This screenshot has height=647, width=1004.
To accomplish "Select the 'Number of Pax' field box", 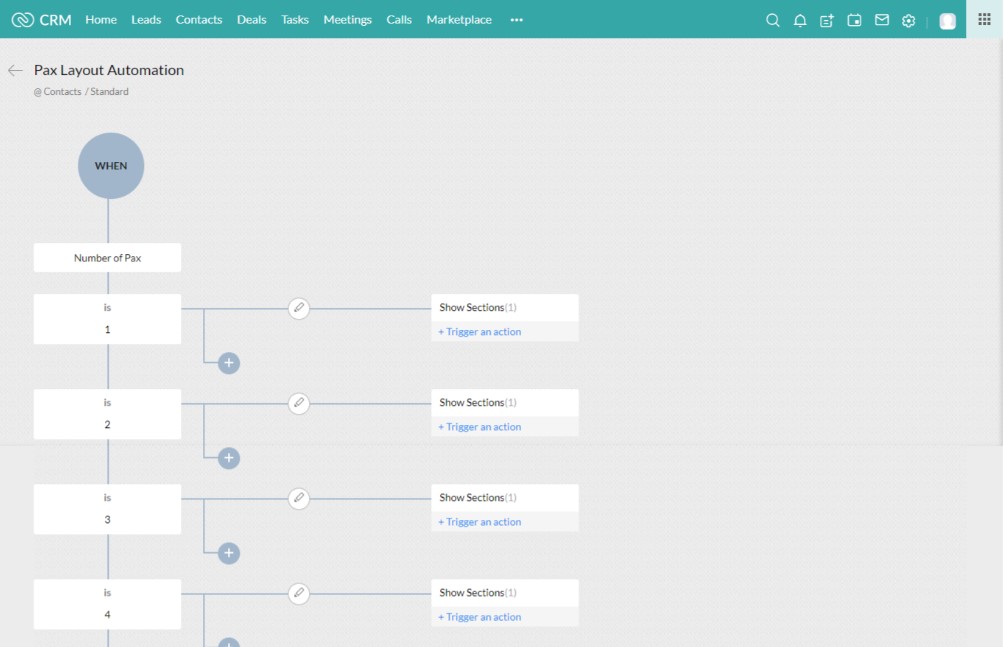I will click(x=107, y=258).
